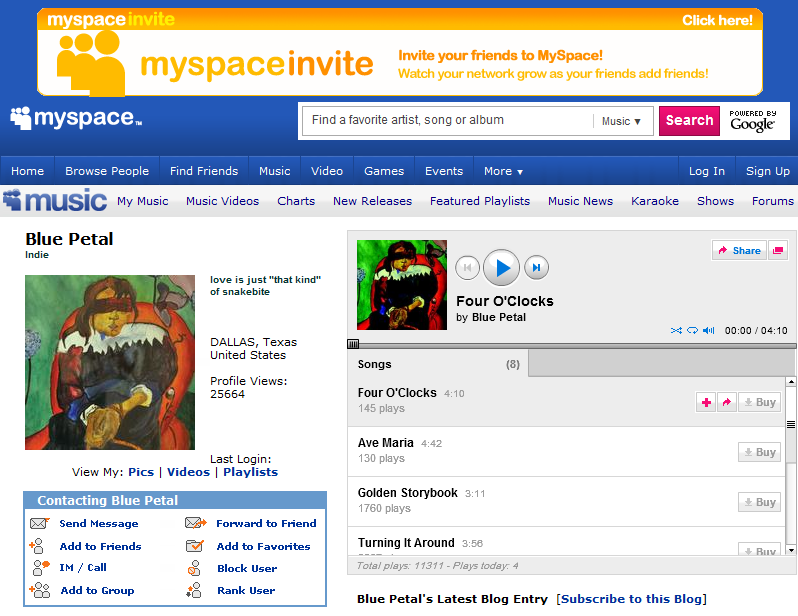Toggle shuffle in the music player
798x616 pixels.
tap(676, 330)
